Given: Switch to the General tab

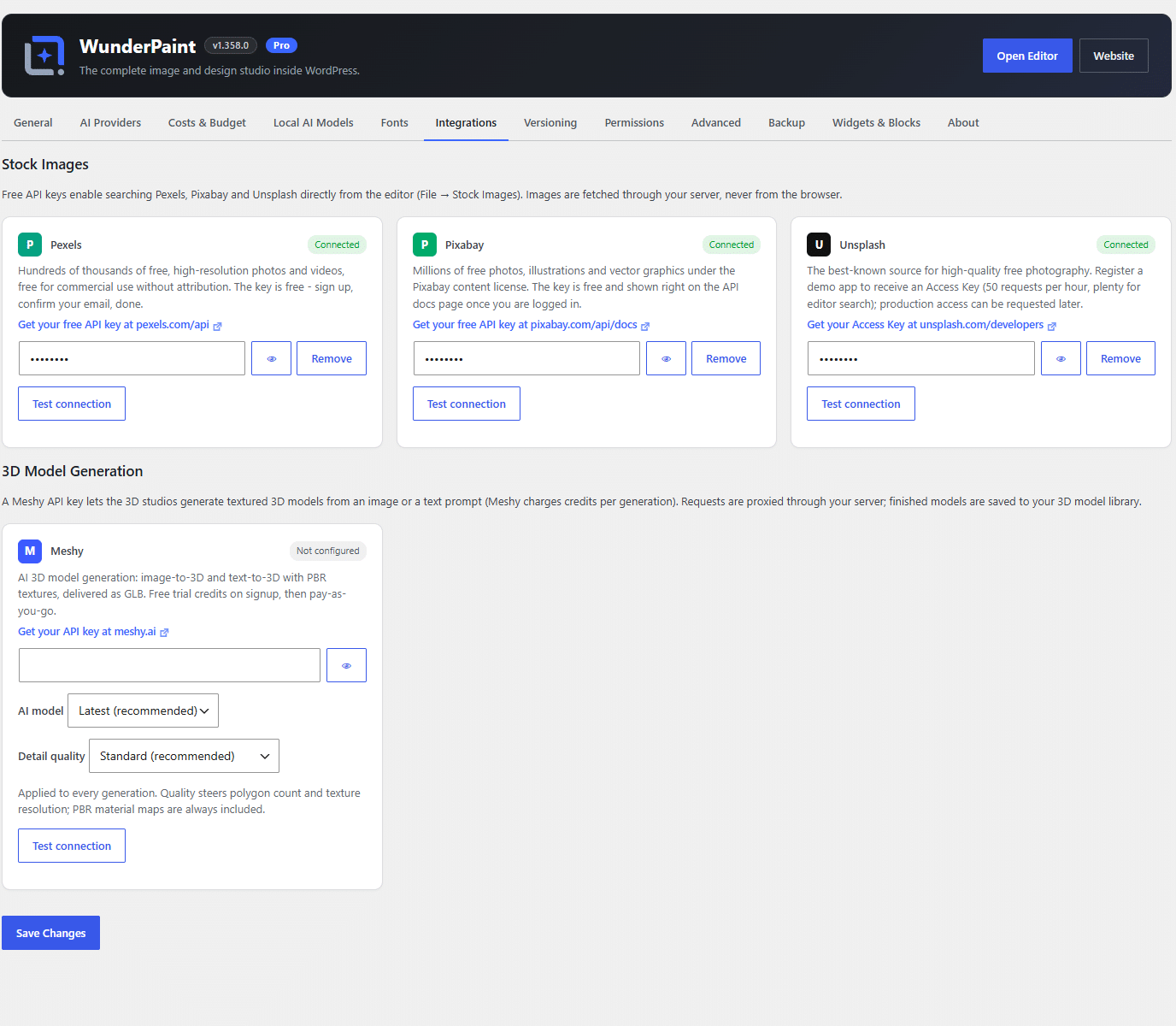Looking at the screenshot, I should pos(33,122).
